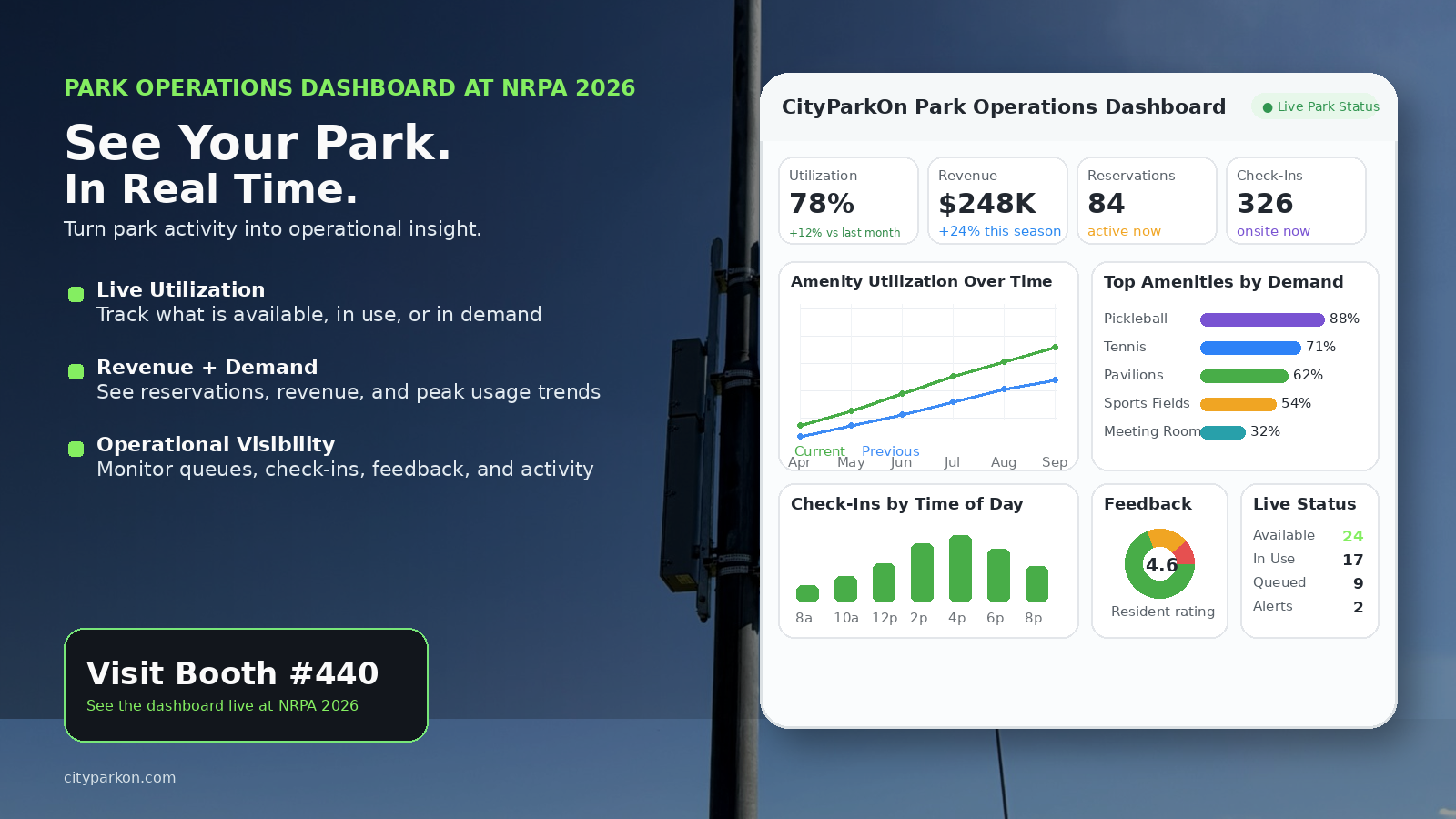1456x819 pixels.
Task: Click the Alerts 2 status row
Action: click(1308, 607)
